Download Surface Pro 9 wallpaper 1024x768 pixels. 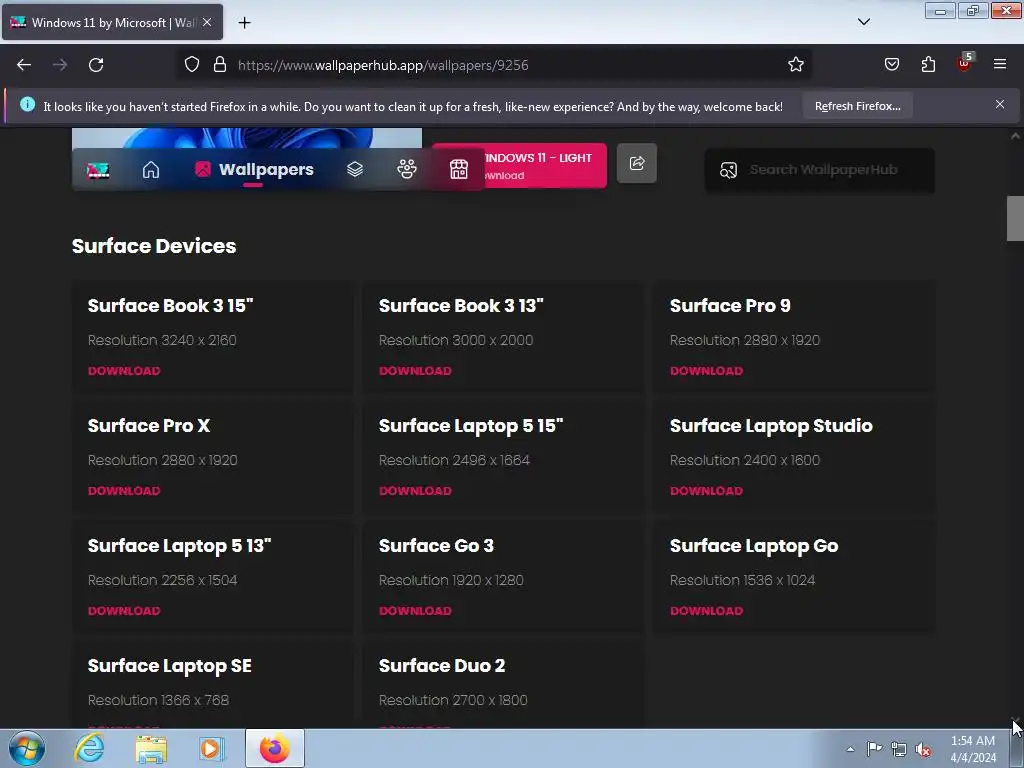(x=707, y=371)
